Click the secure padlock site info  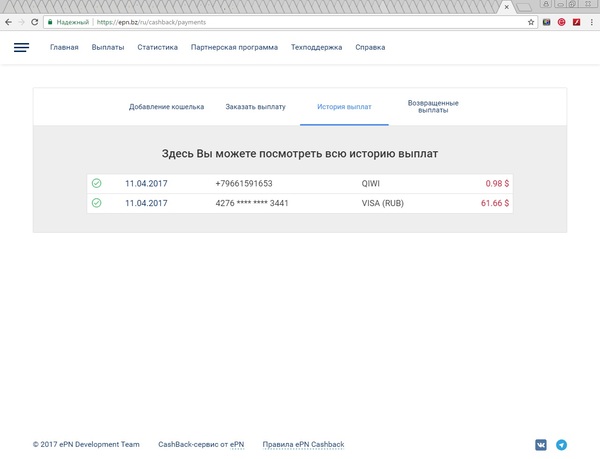click(x=50, y=21)
